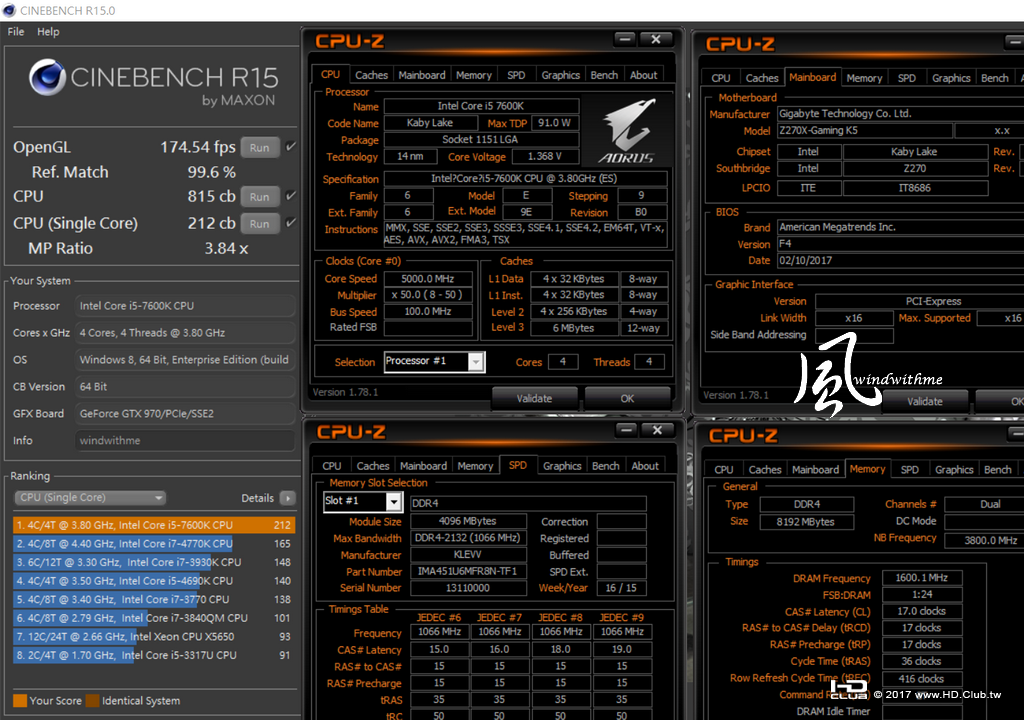
Task: Toggle the CPU test checkbox
Action: coord(291,196)
